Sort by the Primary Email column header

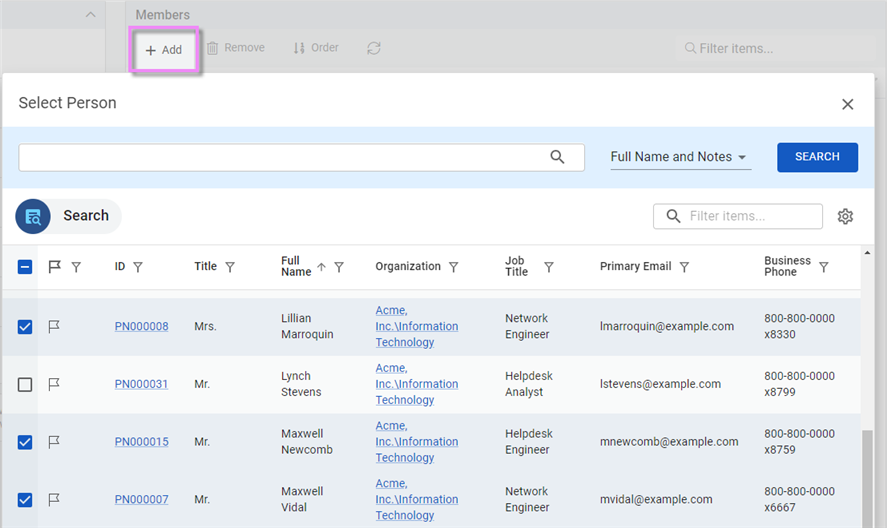tap(635, 267)
